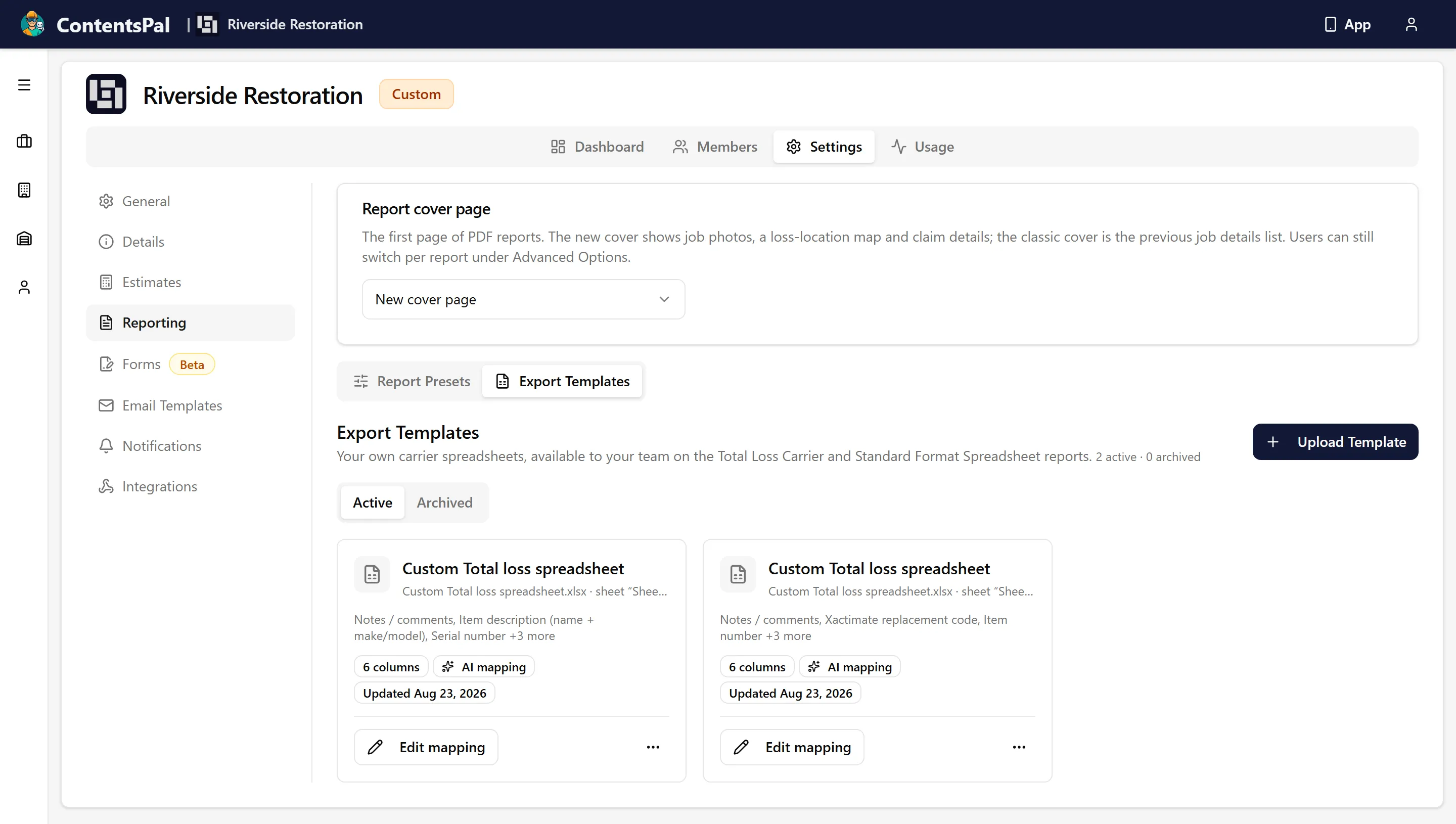Open Email Templates settings section
Image resolution: width=1456 pixels, height=824 pixels.
point(191,406)
